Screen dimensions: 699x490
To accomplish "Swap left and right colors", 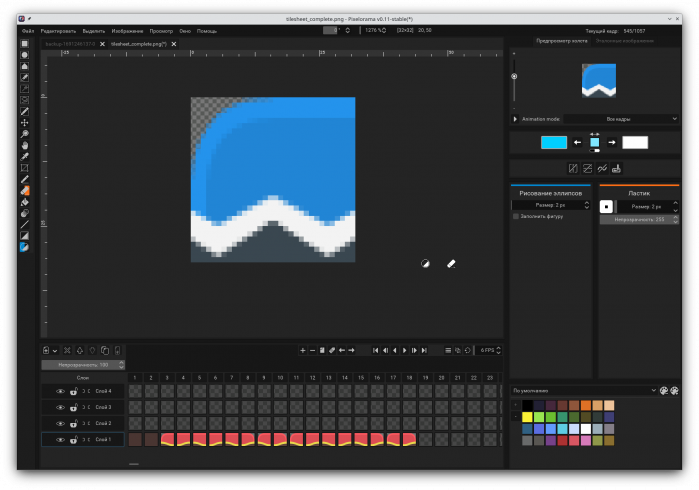I will tap(595, 134).
